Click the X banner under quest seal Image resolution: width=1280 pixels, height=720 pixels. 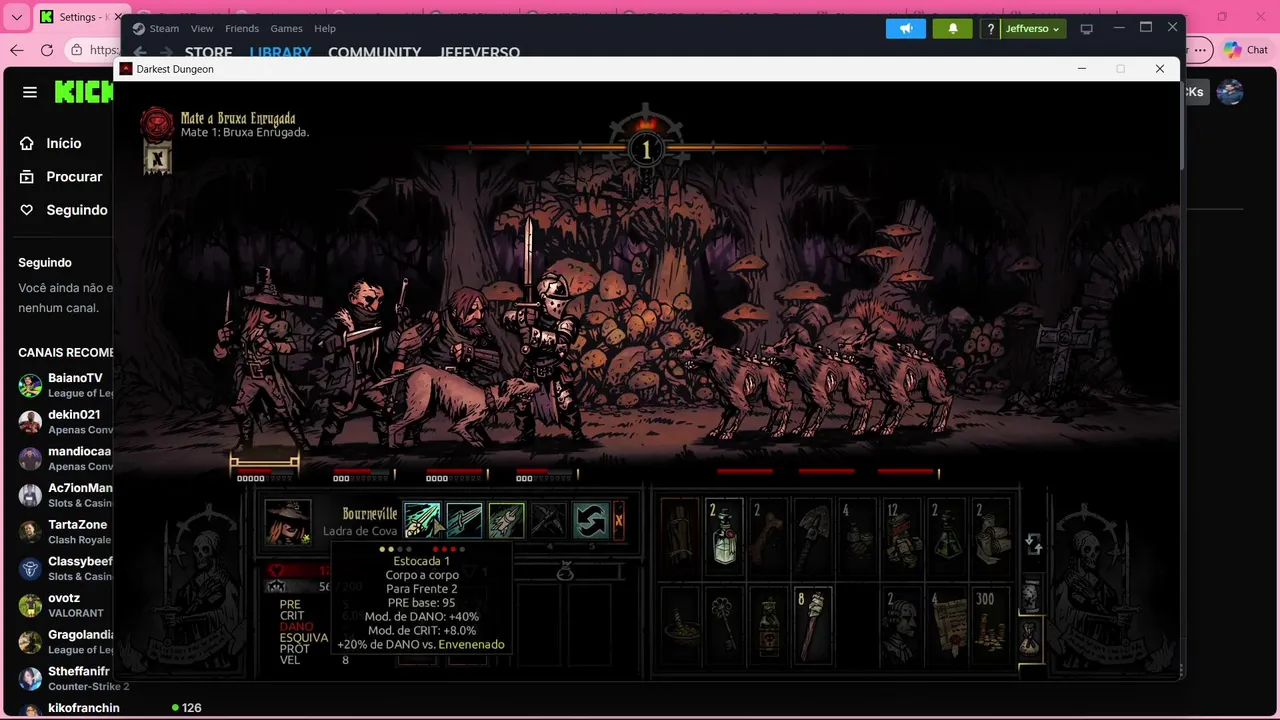[156, 158]
